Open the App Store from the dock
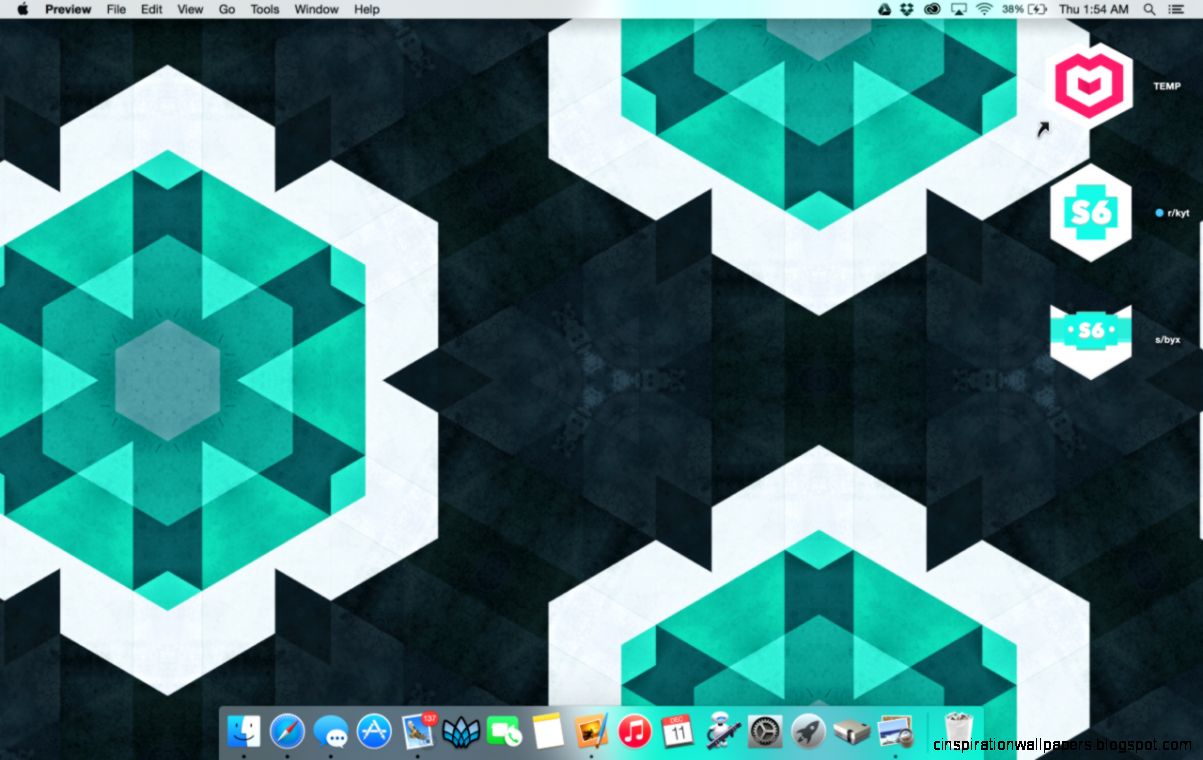The width and height of the screenshot is (1203, 760). pyautogui.click(x=374, y=731)
